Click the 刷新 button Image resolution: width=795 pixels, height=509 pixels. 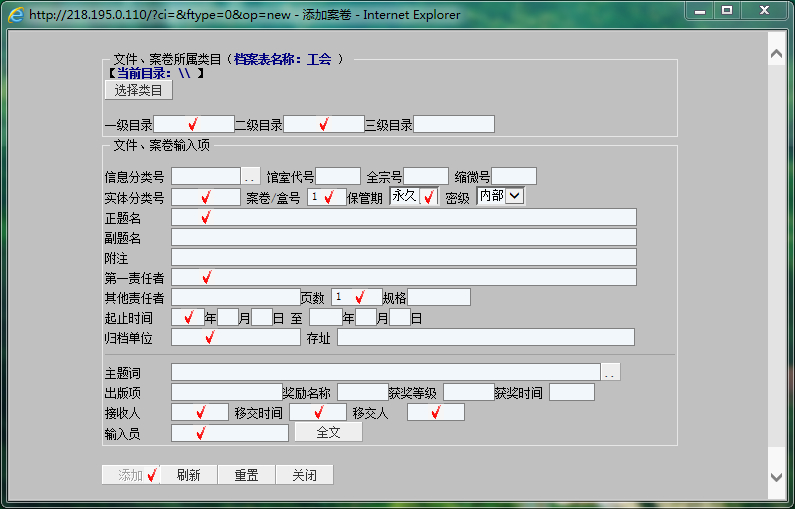[x=188, y=475]
